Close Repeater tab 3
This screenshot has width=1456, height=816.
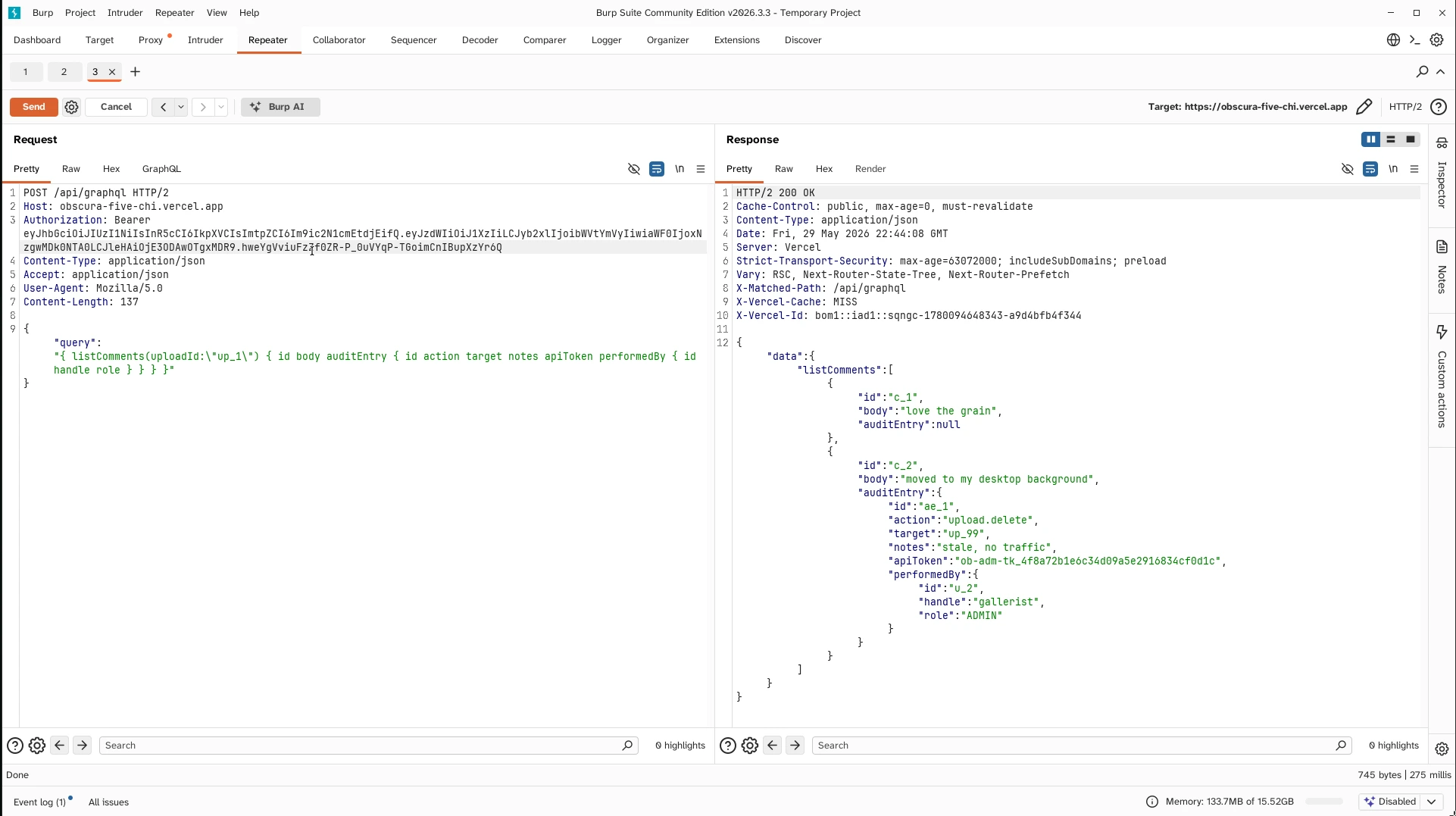click(x=112, y=72)
